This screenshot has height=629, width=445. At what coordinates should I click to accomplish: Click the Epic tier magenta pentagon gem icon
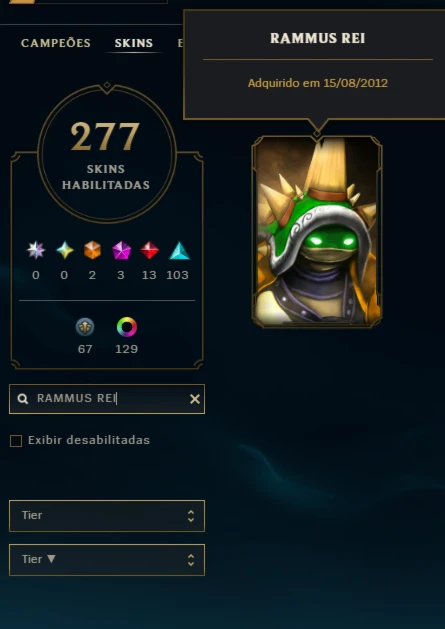pos(121,251)
